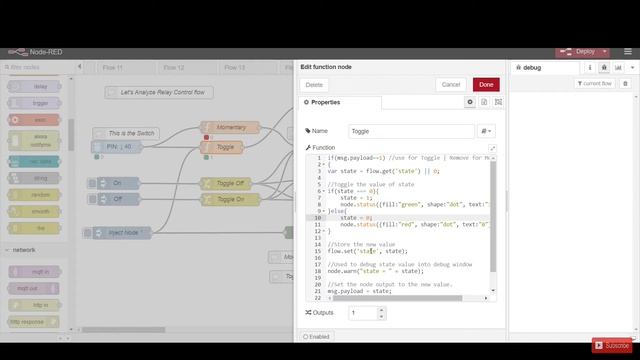Viewport: 640px width, 360px height.
Task: Expand the function code editor
Action: point(493,148)
